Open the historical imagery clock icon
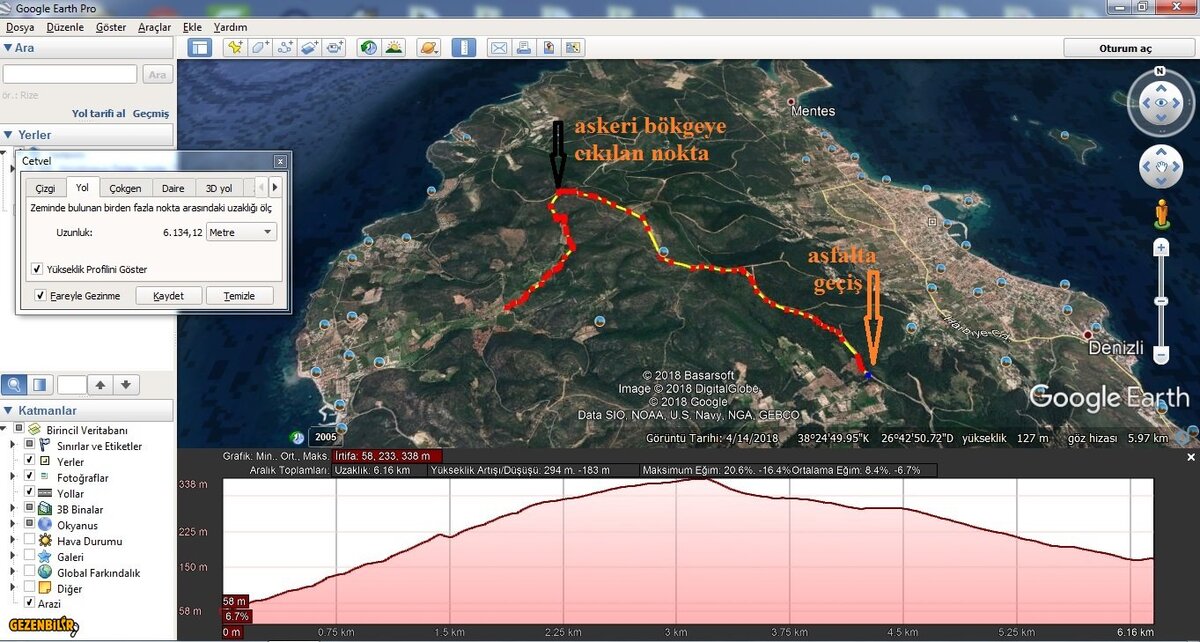This screenshot has height=642, width=1200. tap(369, 47)
